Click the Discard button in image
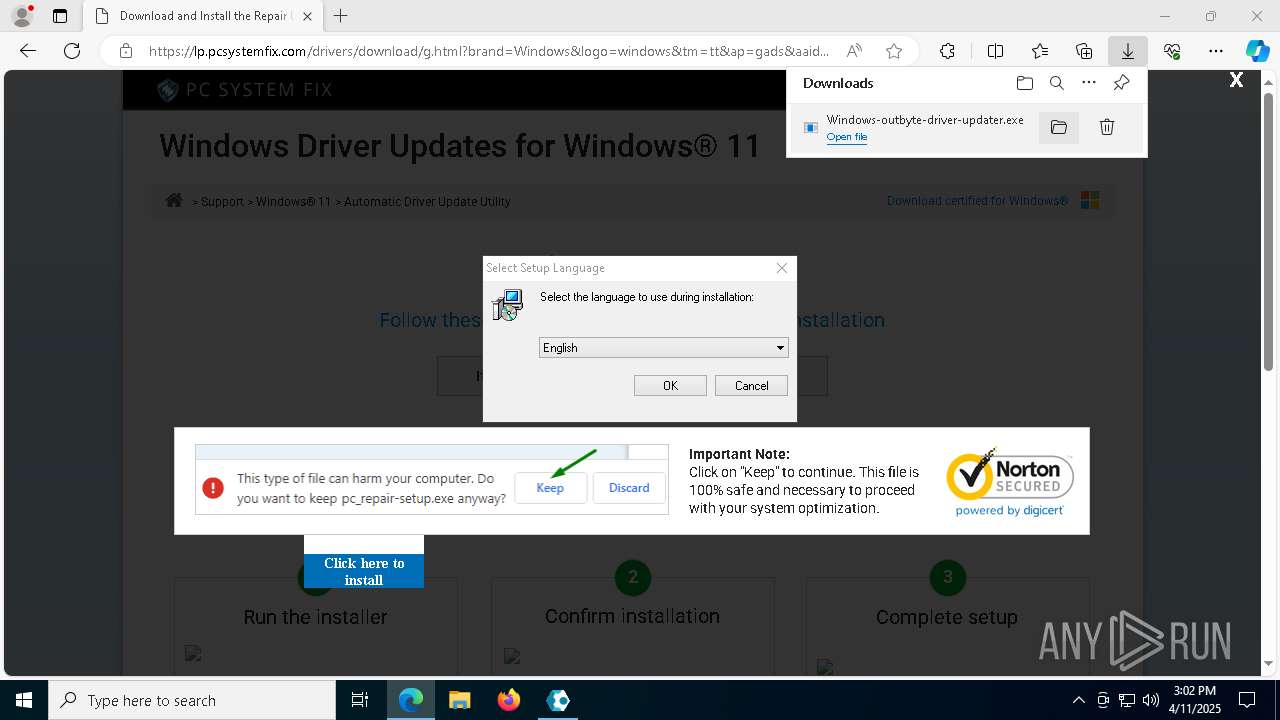 pos(629,488)
